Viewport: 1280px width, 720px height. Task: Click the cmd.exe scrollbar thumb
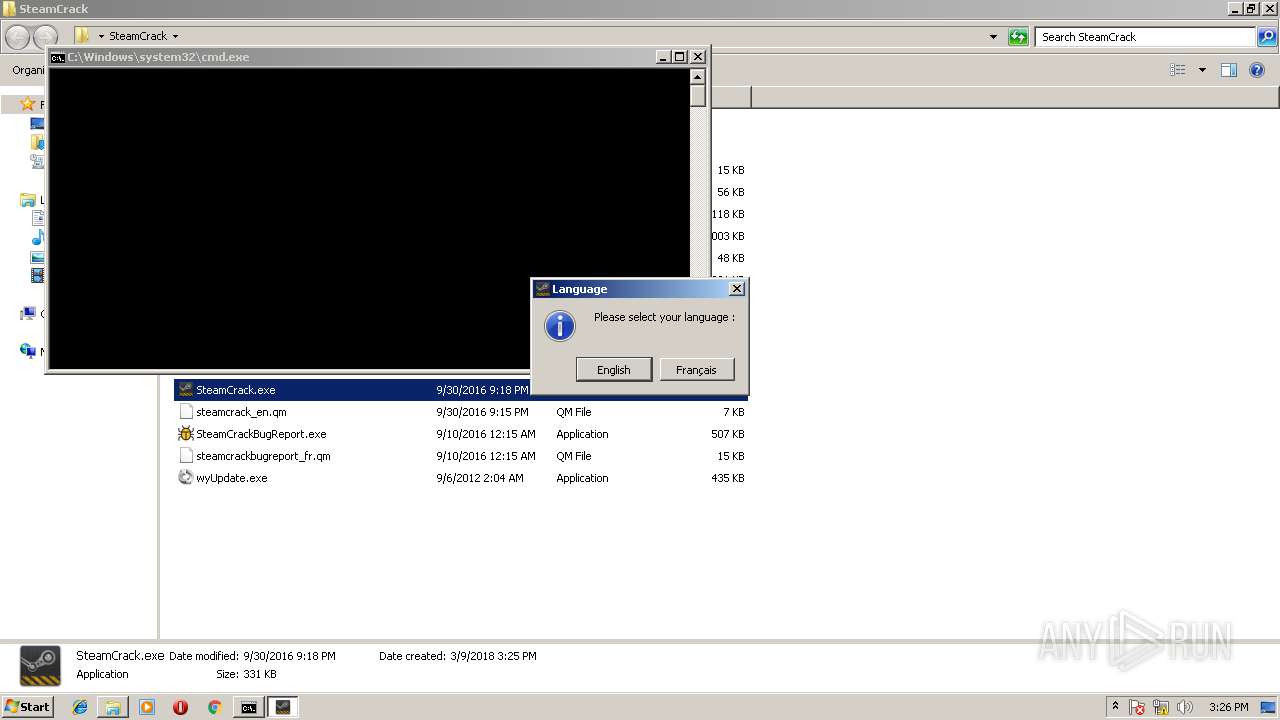coord(698,96)
